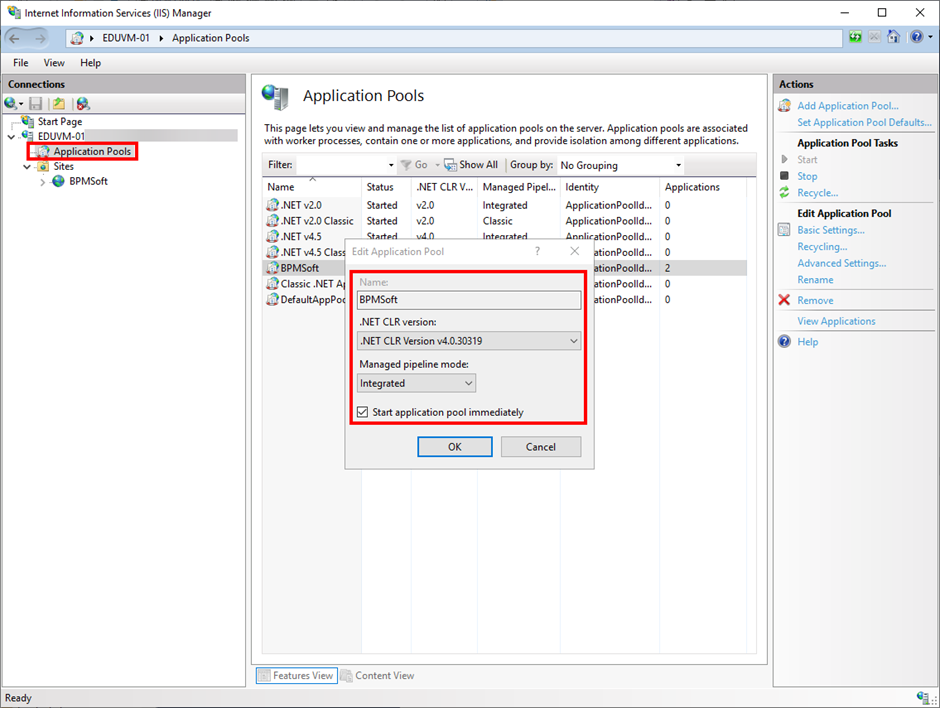Open the Group by No Grouping dropdown

[620, 165]
